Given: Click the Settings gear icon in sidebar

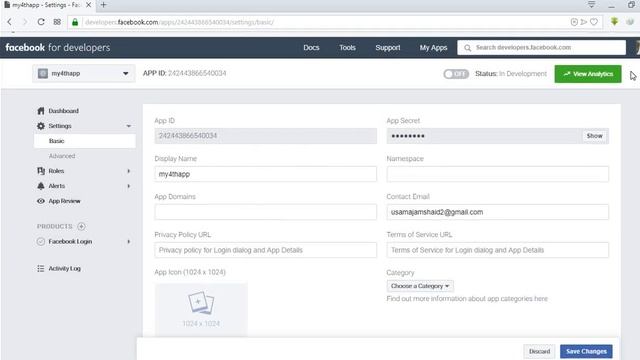Looking at the screenshot, I should [41, 126].
